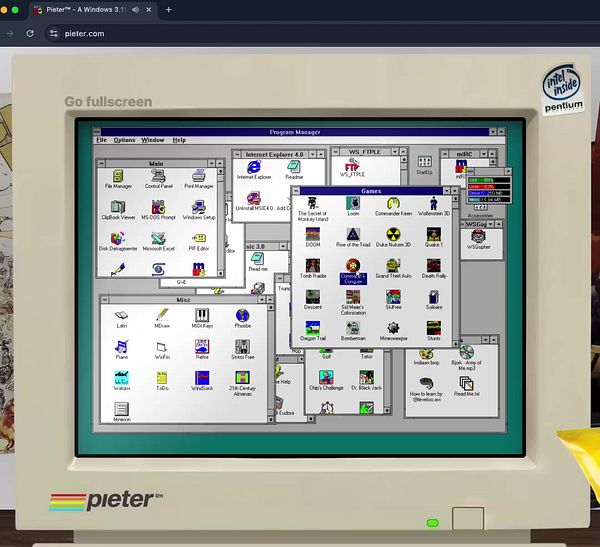This screenshot has width=600, height=547.
Task: Select the Descent game icon
Action: point(313,300)
